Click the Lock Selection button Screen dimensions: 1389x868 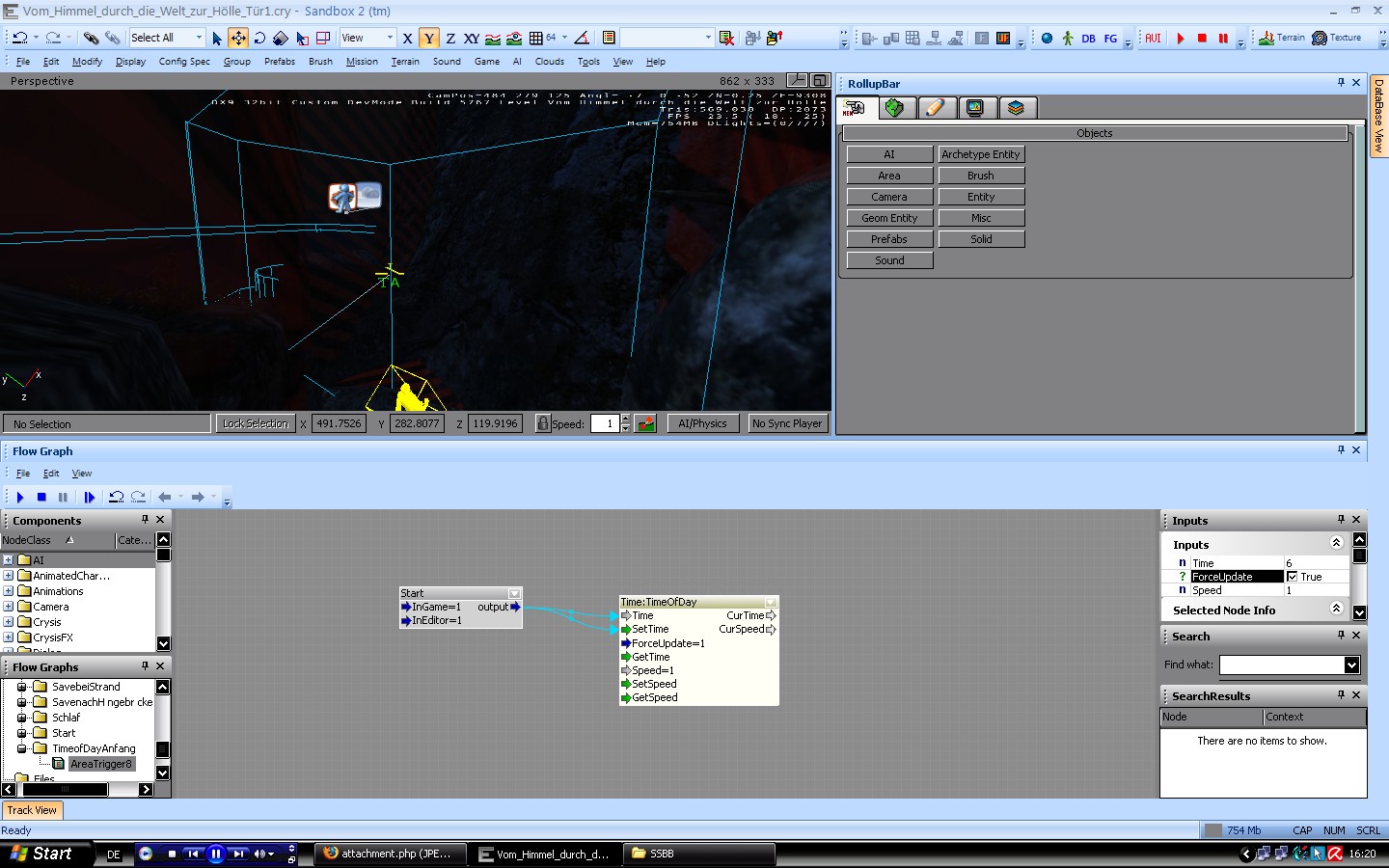click(255, 423)
